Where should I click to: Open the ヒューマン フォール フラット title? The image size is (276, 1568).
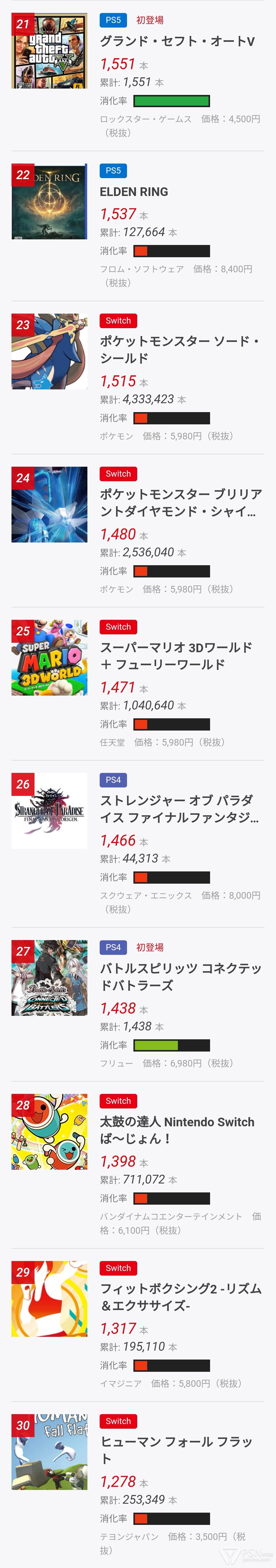point(176,1449)
